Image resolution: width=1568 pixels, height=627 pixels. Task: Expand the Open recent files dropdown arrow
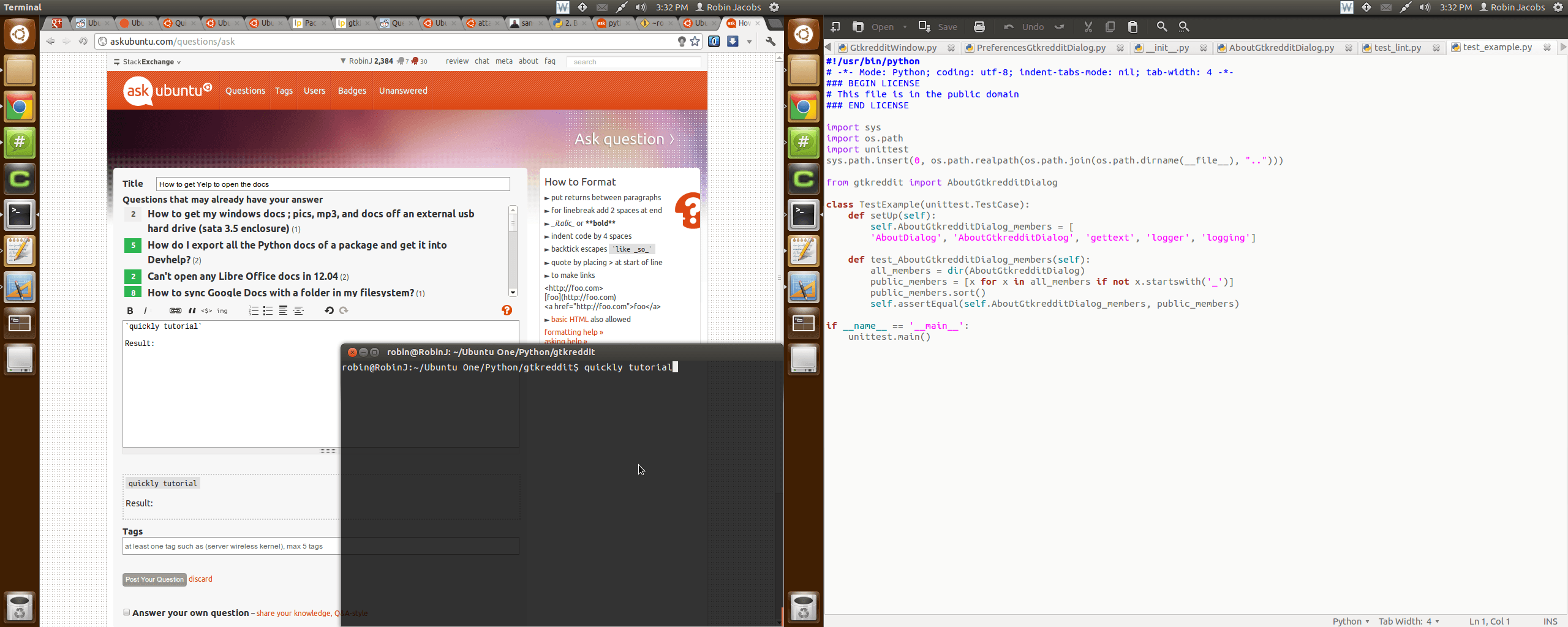pyautogui.click(x=905, y=26)
